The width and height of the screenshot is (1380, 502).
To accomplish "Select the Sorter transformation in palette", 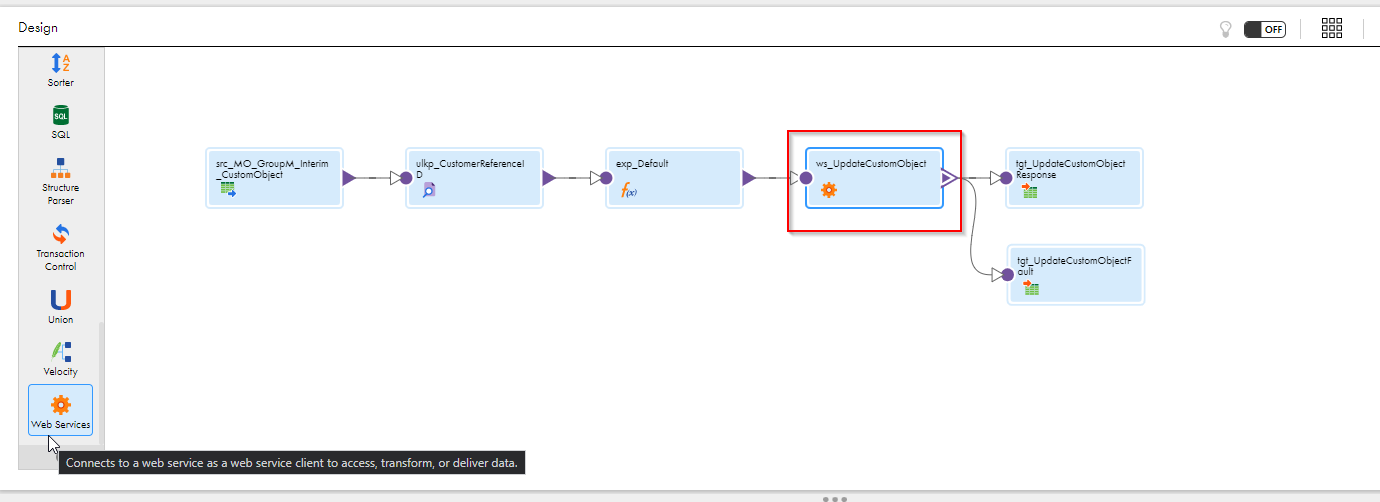I will 60,70.
